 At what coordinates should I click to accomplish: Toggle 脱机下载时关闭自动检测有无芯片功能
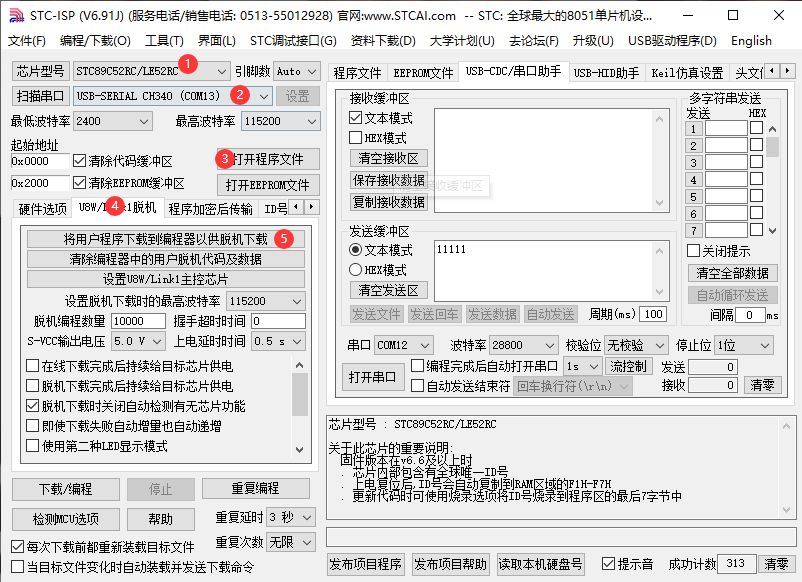(32, 406)
